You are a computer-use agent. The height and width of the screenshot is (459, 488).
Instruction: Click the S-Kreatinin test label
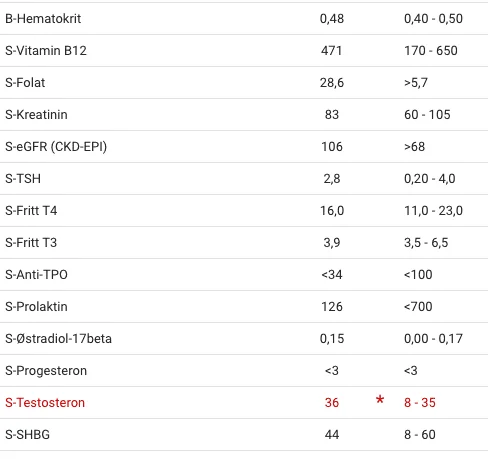click(x=36, y=115)
